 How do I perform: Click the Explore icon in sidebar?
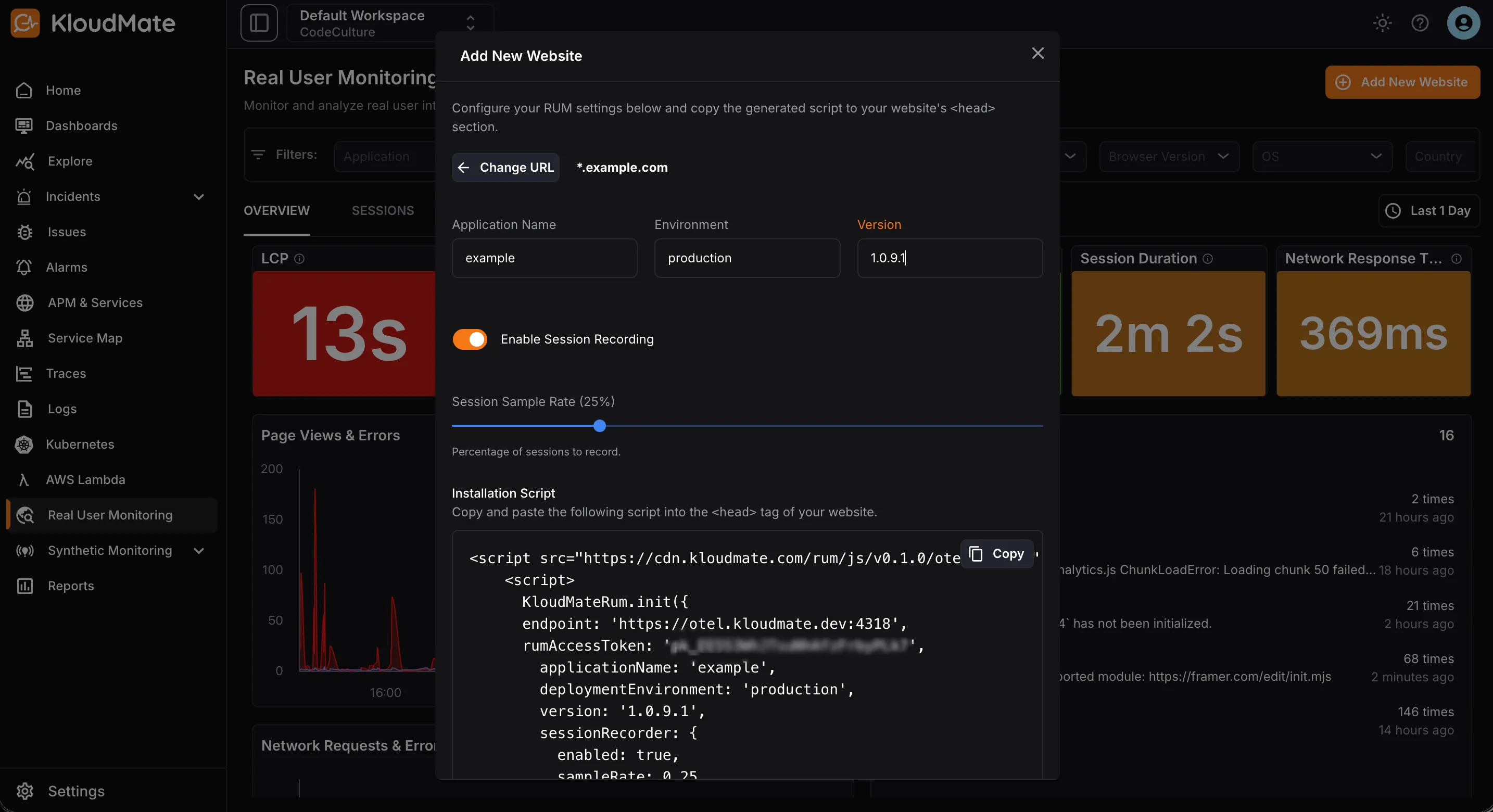(x=24, y=161)
